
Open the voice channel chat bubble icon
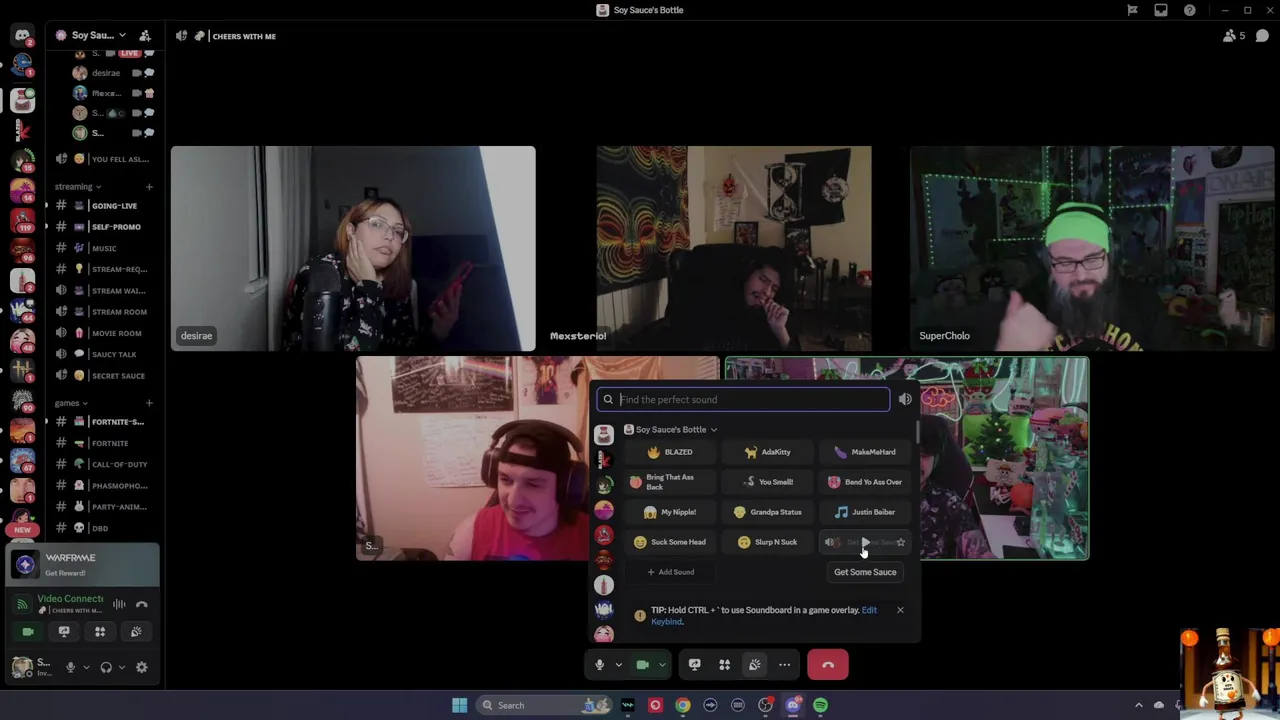pyautogui.click(x=1262, y=36)
